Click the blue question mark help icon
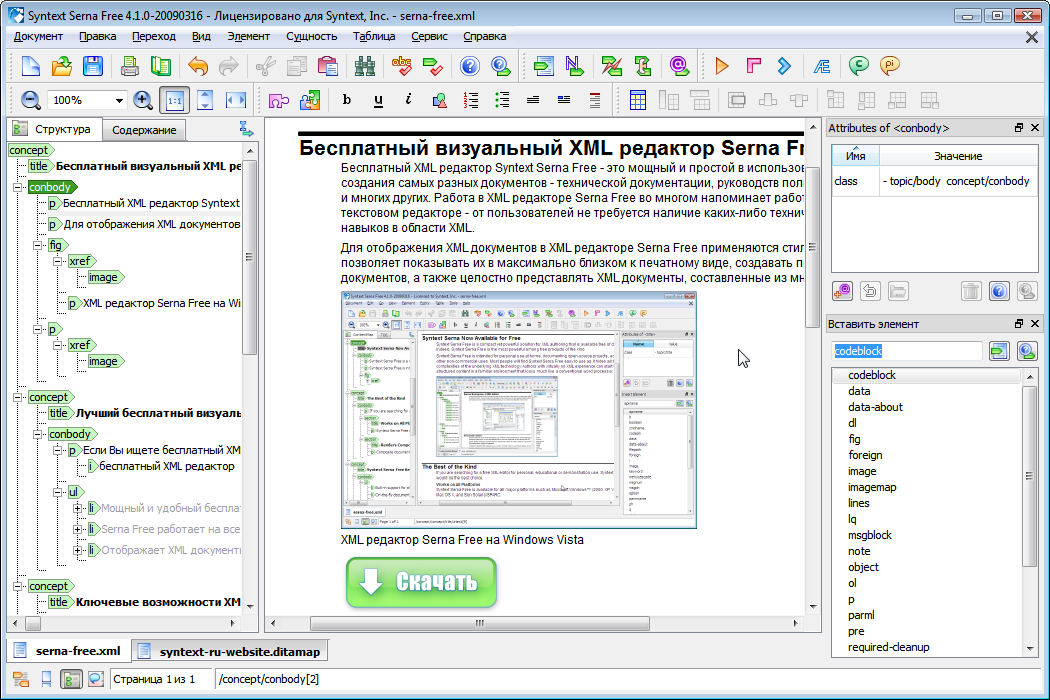1050x700 pixels. click(x=470, y=66)
